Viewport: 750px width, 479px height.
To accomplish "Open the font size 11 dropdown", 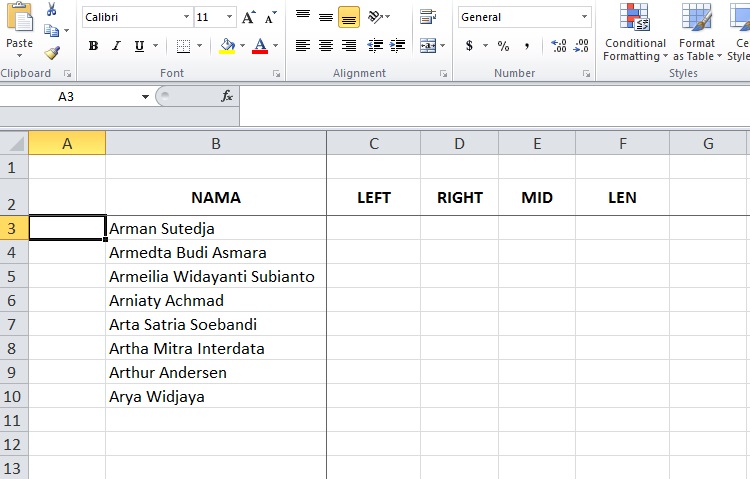I will pos(229,17).
